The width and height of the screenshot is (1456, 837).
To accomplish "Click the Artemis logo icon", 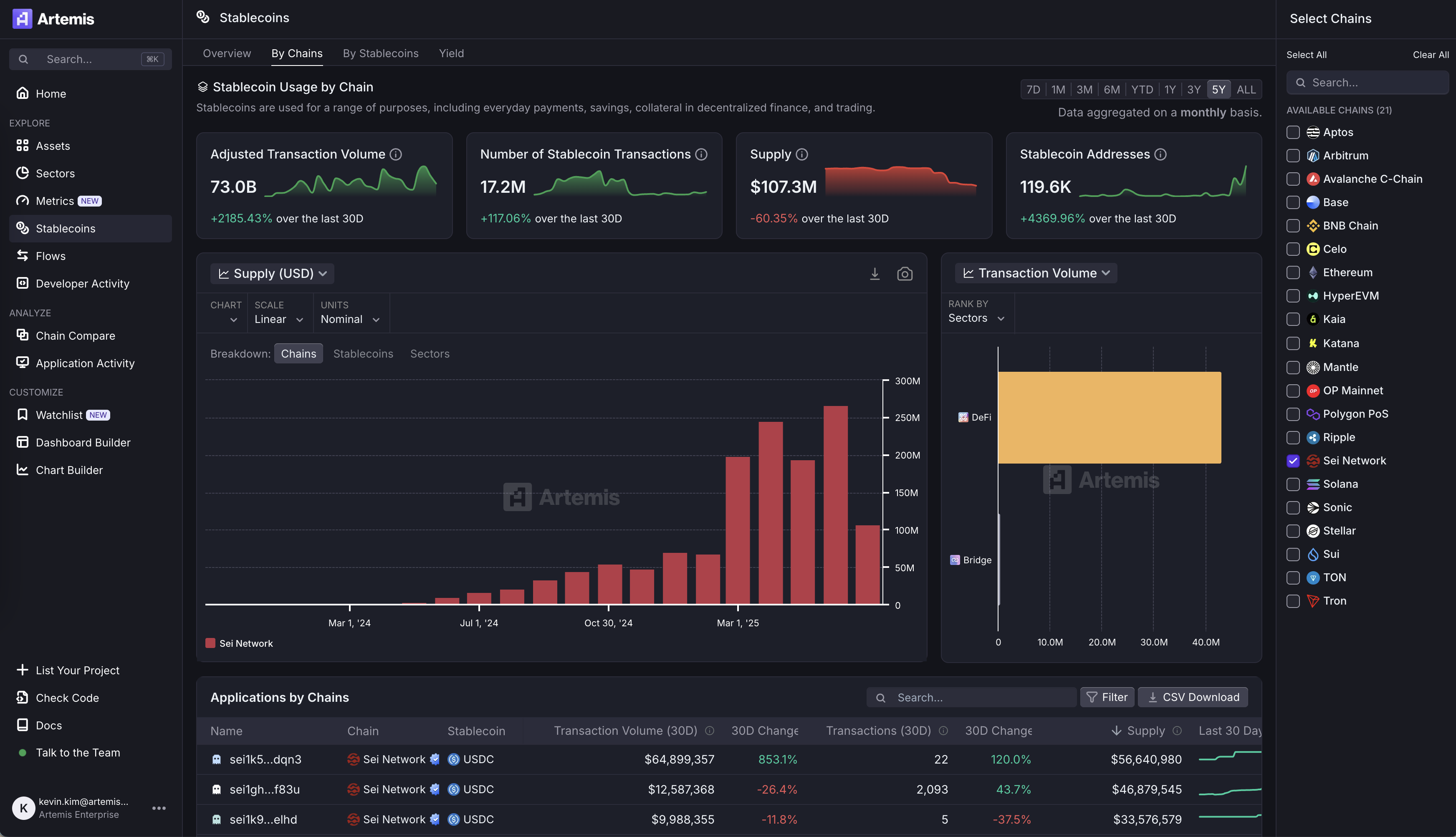I will 23,18.
